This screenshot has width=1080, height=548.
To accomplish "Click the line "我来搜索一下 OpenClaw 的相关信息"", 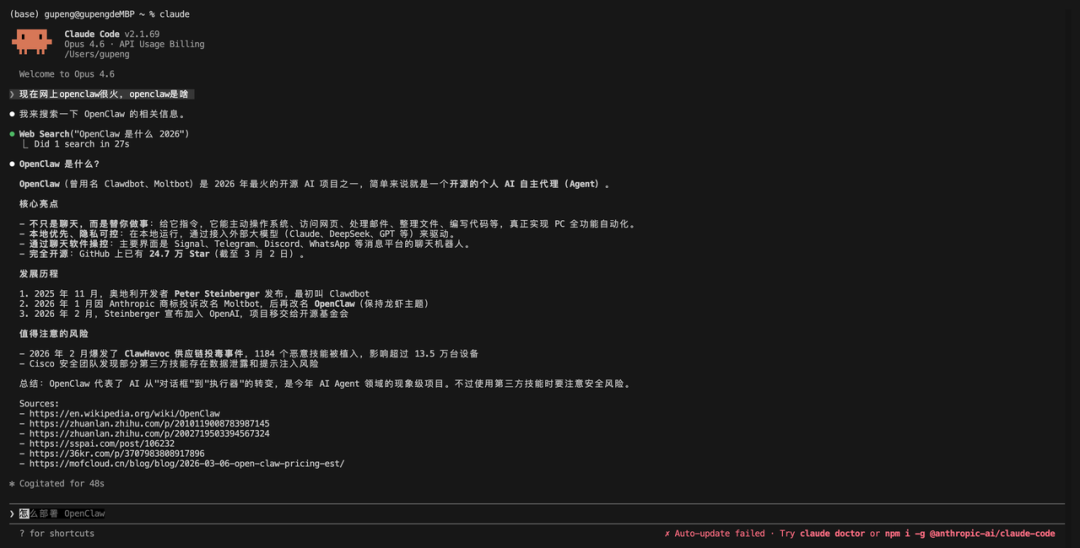I will (x=101, y=114).
